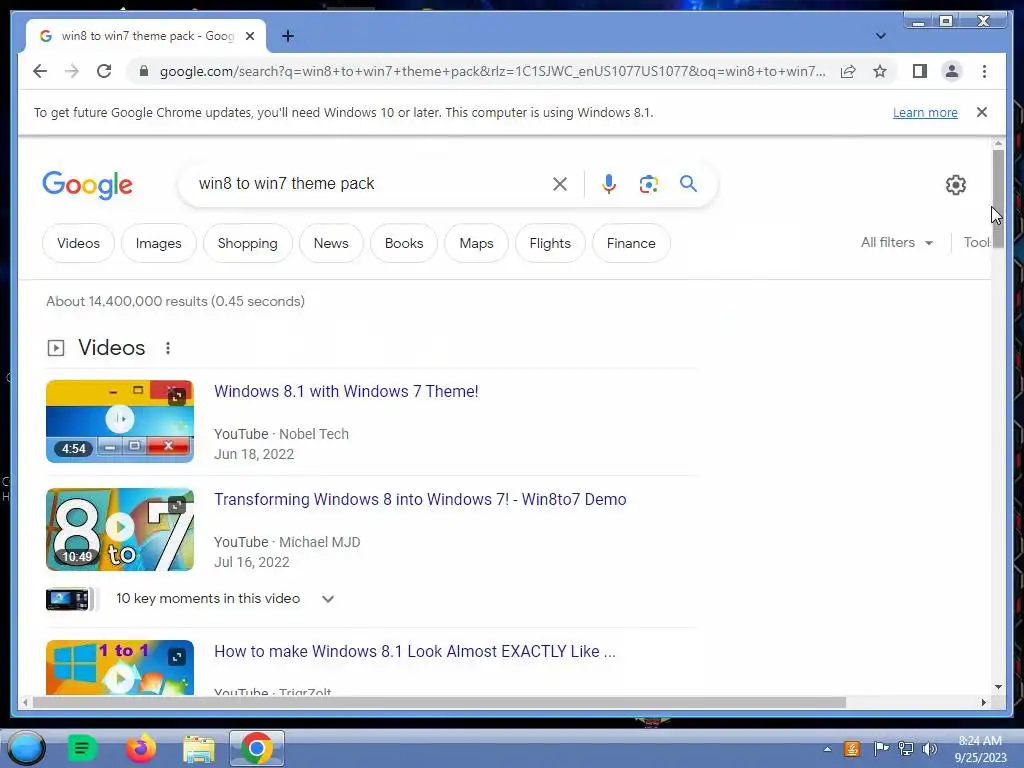The height and width of the screenshot is (768, 1024).
Task: Filter results by Books
Action: click(x=404, y=243)
